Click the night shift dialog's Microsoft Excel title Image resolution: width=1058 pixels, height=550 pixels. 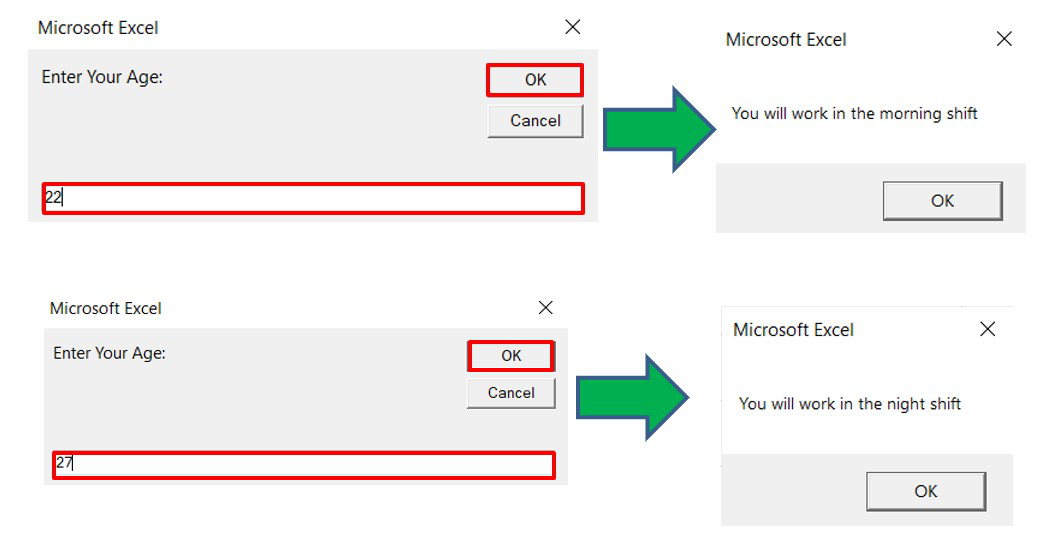click(x=794, y=330)
